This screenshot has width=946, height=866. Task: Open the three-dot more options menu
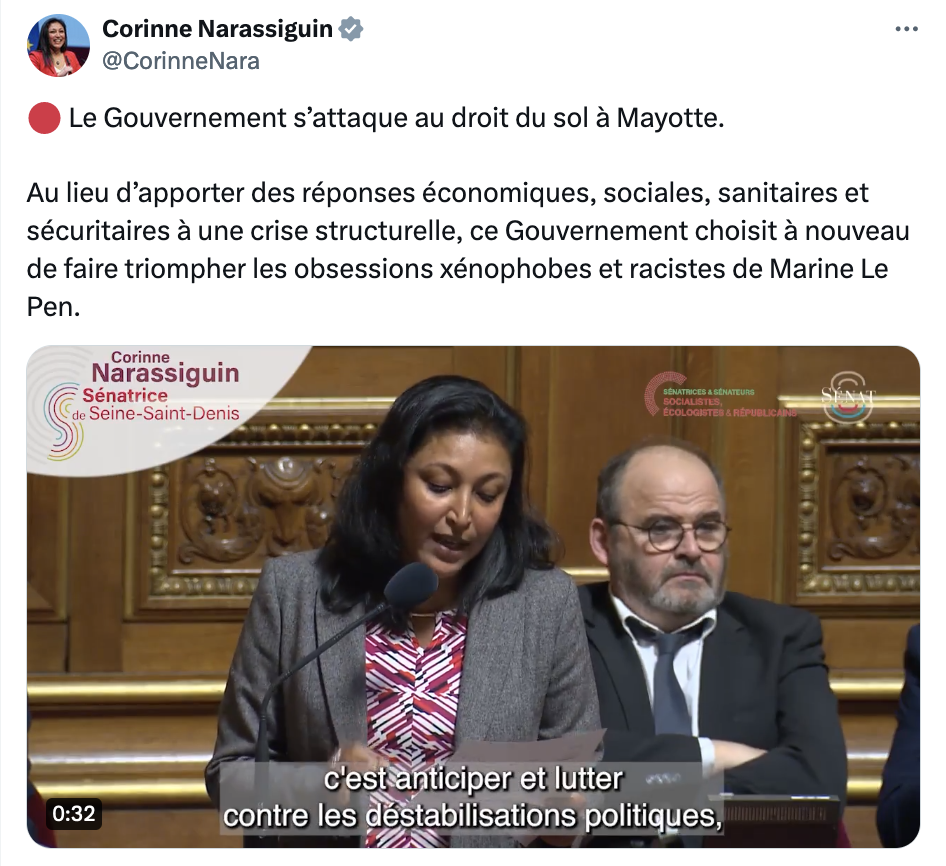(x=906, y=29)
